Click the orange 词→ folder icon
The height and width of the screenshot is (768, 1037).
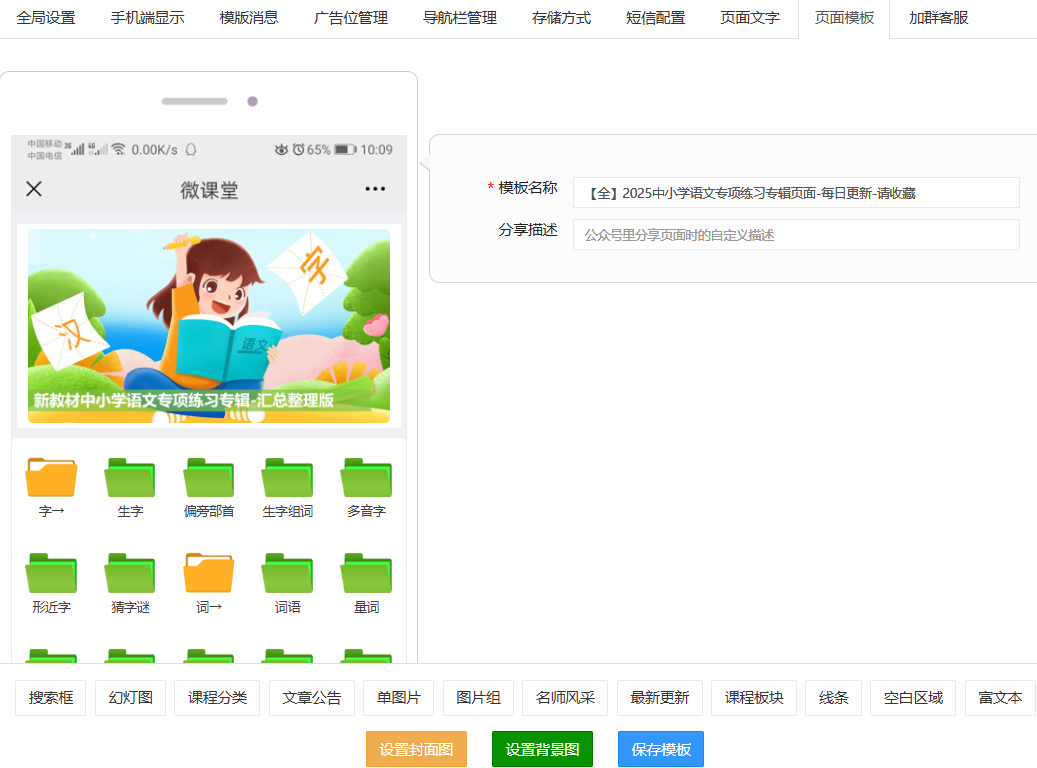pyautogui.click(x=208, y=574)
